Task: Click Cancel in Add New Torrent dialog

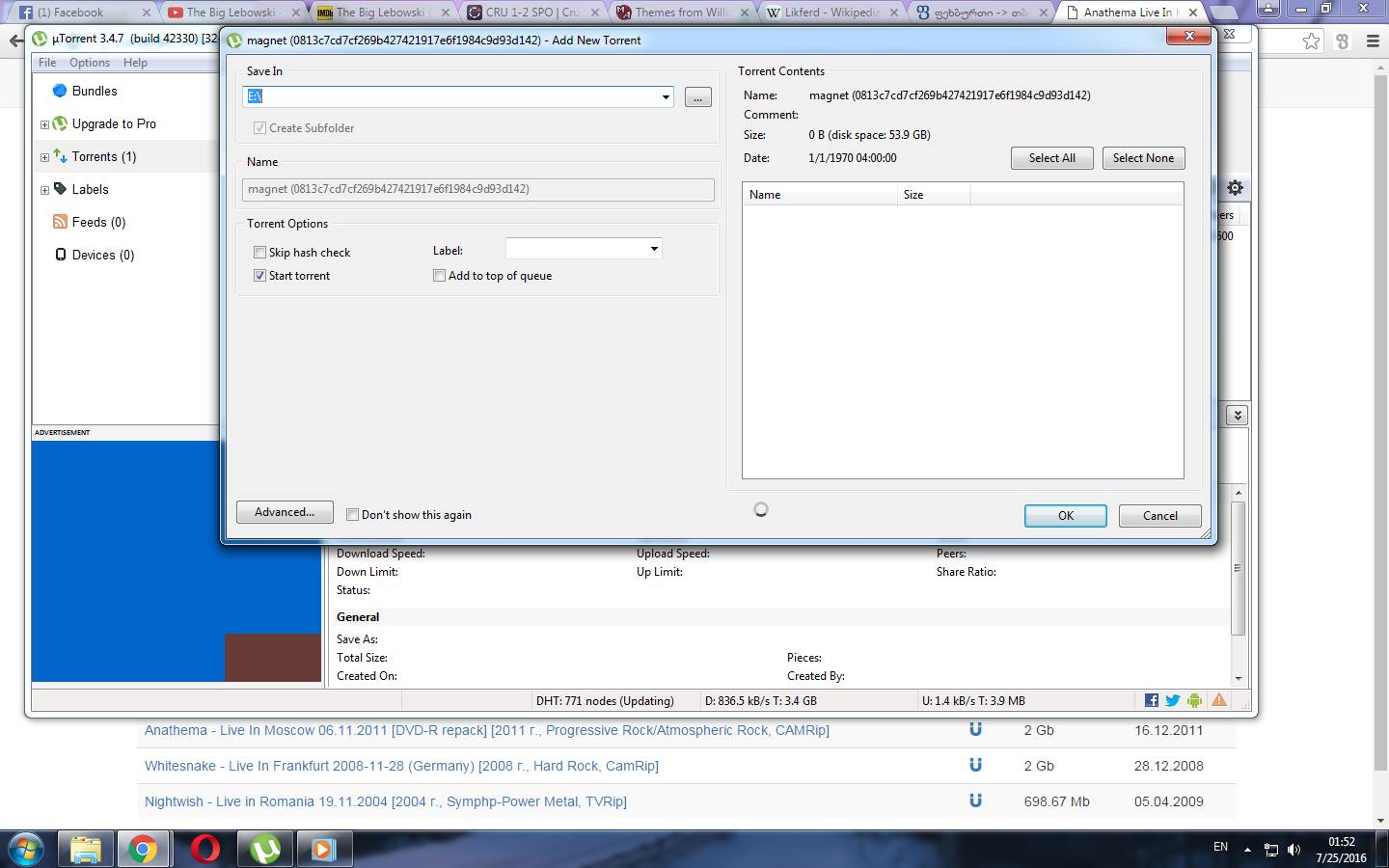Action: pos(1159,515)
